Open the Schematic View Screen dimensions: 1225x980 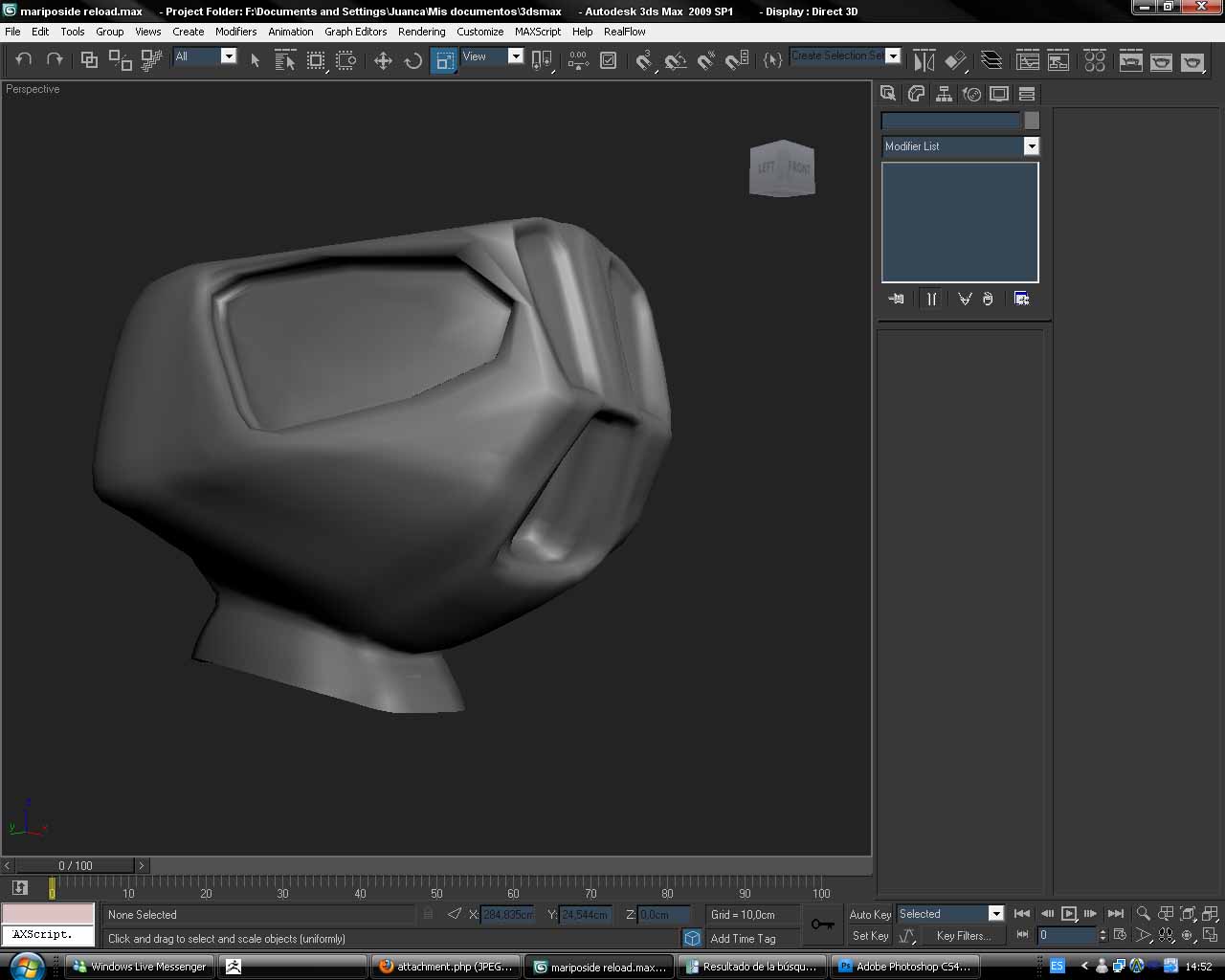point(1058,59)
